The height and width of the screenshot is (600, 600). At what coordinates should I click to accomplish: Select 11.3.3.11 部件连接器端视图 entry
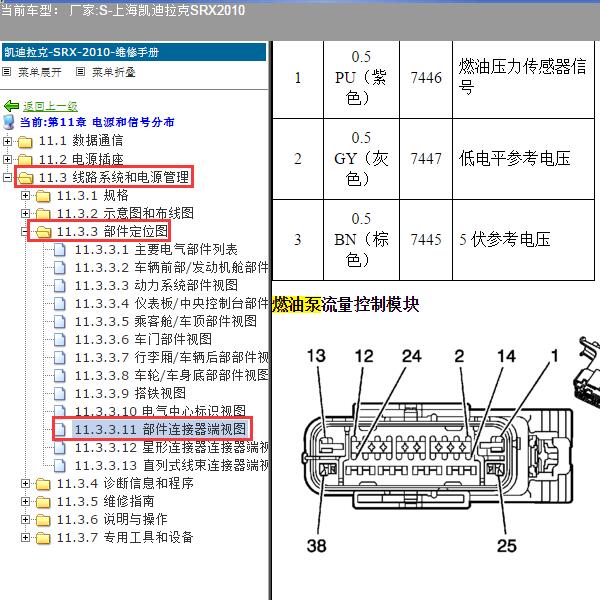(160, 429)
